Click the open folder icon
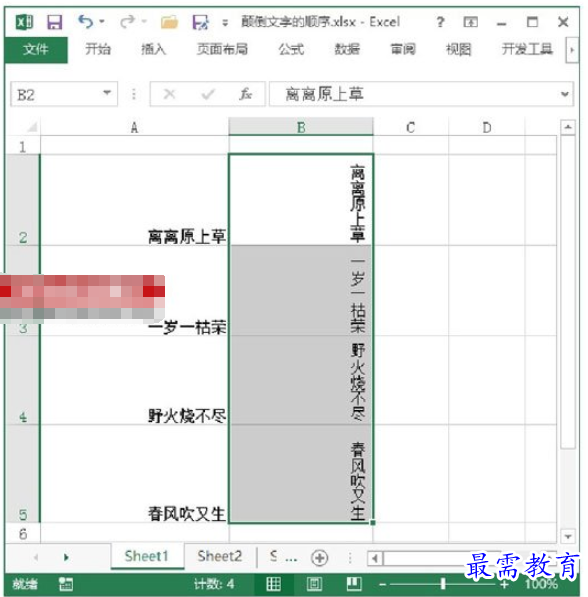588x597 pixels. [169, 22]
